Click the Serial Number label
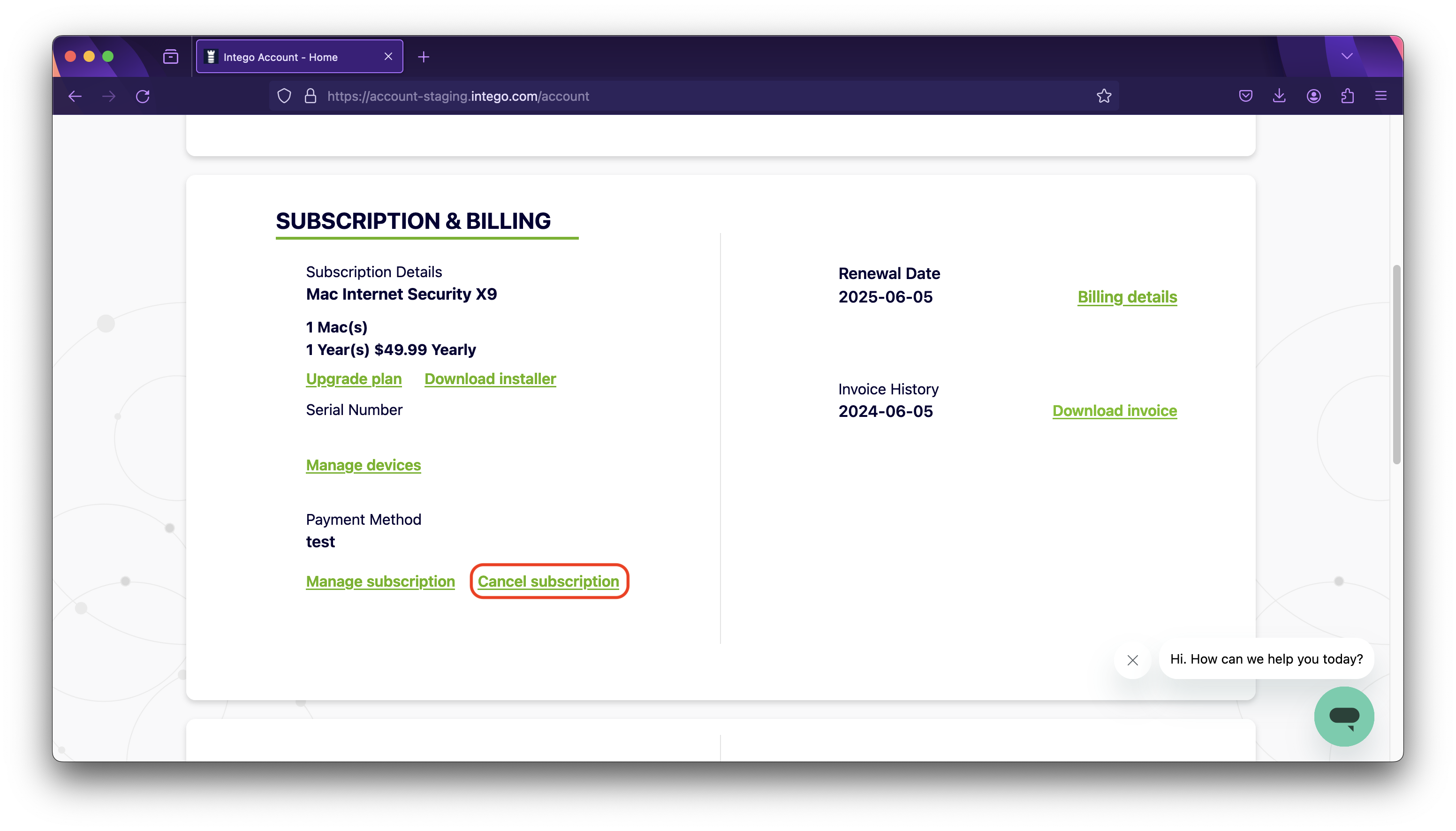The width and height of the screenshot is (1456, 831). pyautogui.click(x=354, y=410)
